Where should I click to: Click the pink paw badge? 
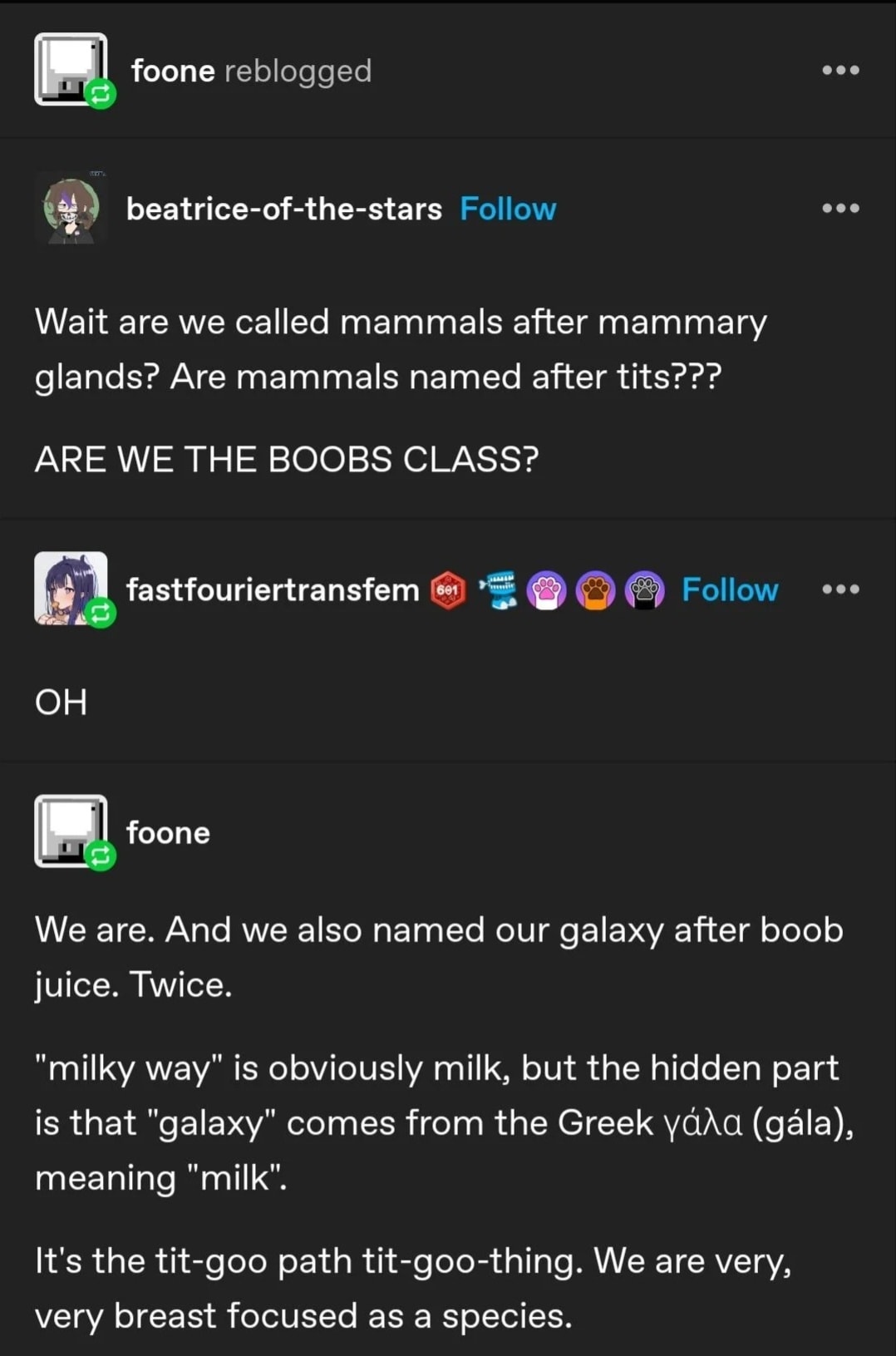click(x=548, y=590)
